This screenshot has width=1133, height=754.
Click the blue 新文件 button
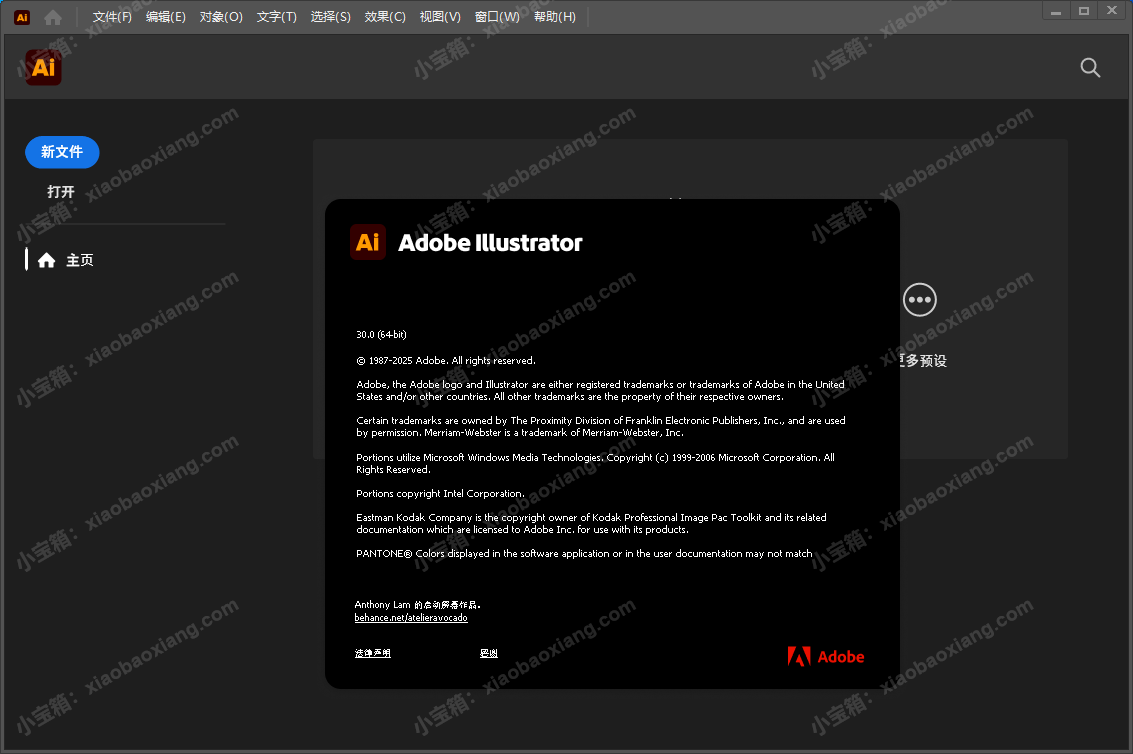(62, 152)
